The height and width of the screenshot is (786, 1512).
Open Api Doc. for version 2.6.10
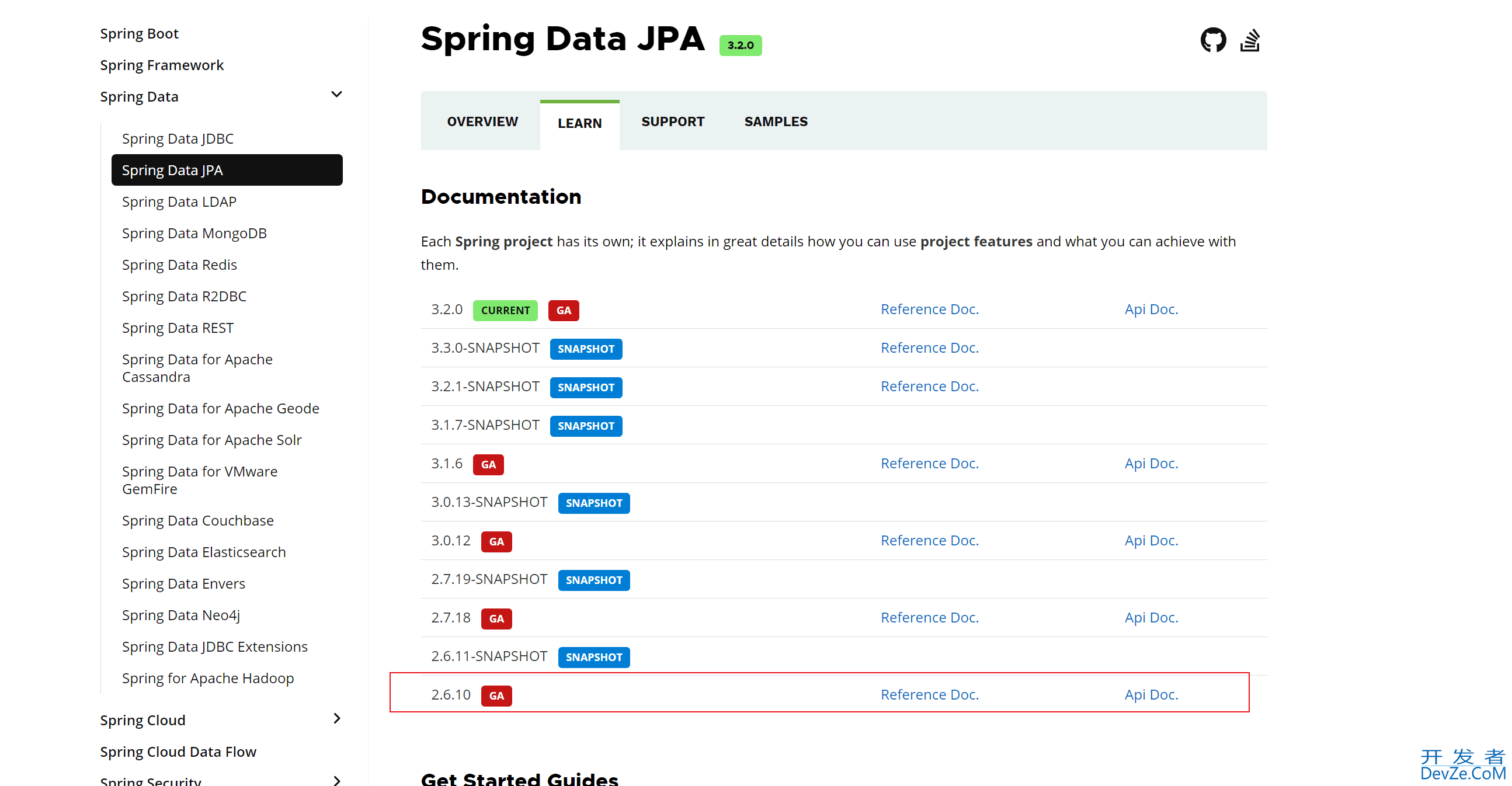(1151, 694)
